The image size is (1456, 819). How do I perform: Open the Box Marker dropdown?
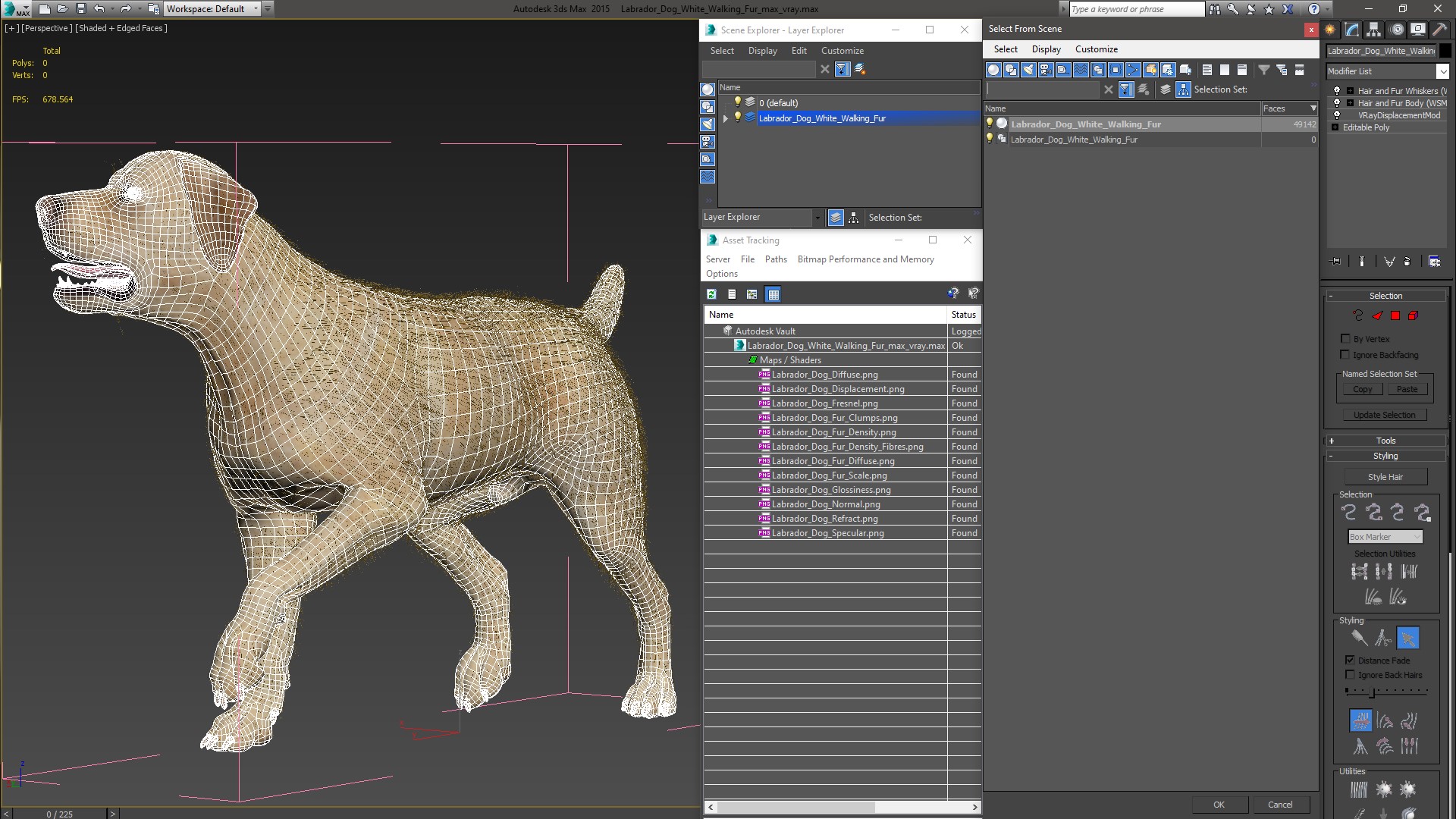pyautogui.click(x=1385, y=537)
